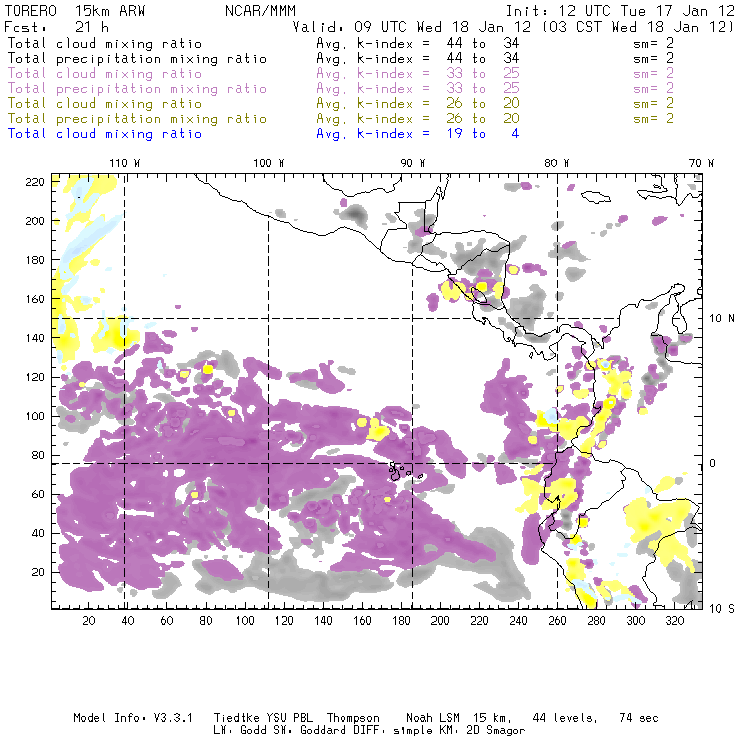740x740 pixels.
Task: Select the 'Valid: 09 UTC Wed 18 Jan 12' text
Action: coord(412,27)
